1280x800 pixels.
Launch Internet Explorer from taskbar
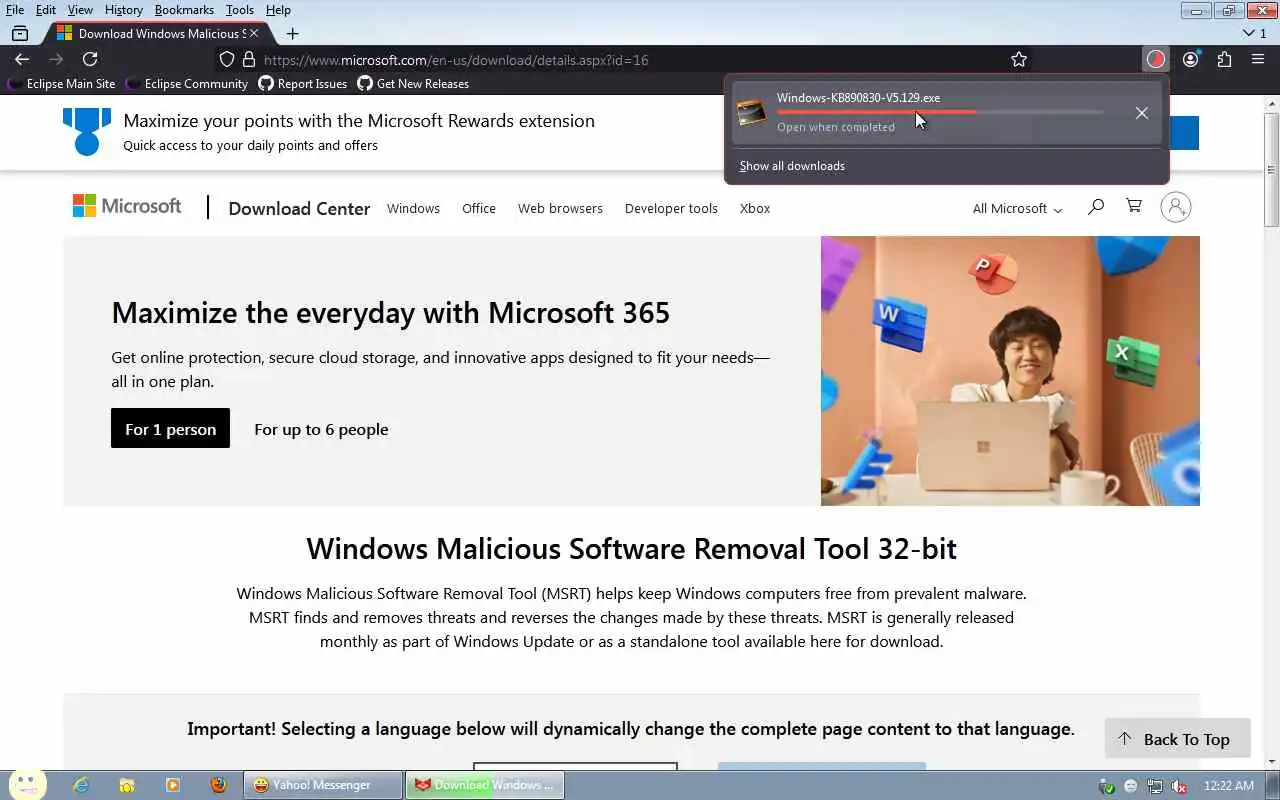(81, 786)
